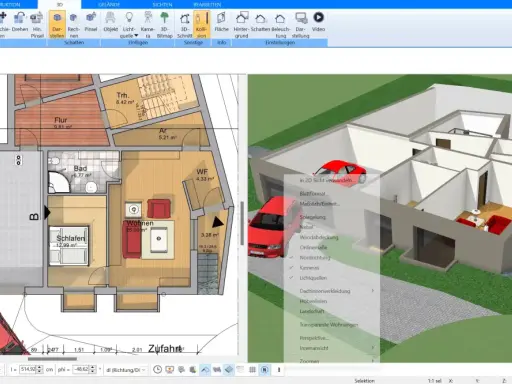Switch to the Gelände ribbon tab
Viewport: 512px width, 384px height.
click(109, 4)
